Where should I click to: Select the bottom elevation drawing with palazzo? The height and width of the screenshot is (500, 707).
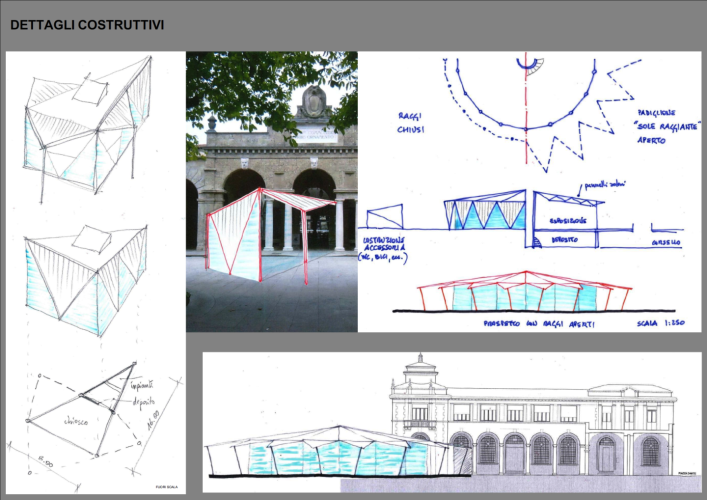452,422
